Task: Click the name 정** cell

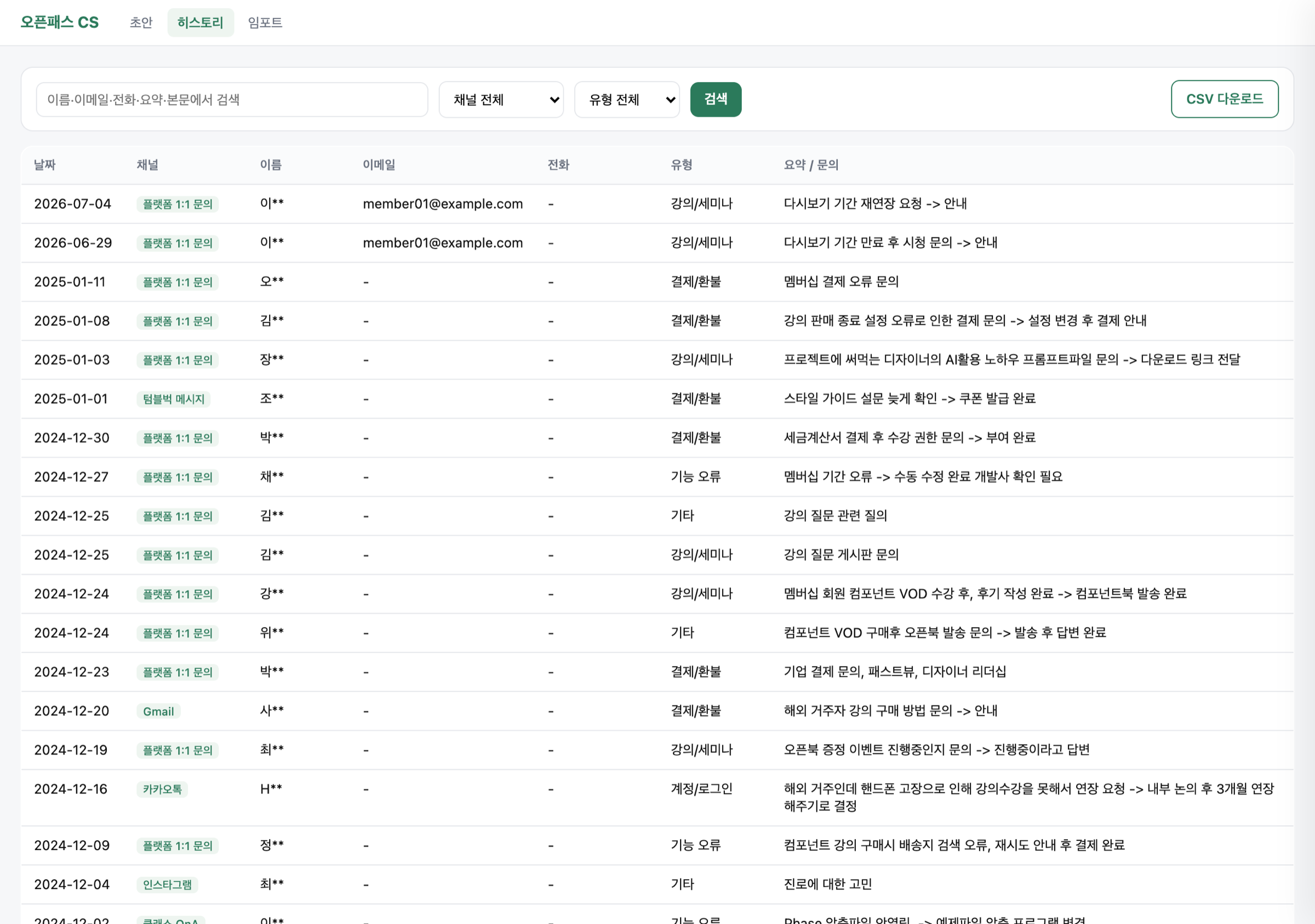Action: (272, 845)
